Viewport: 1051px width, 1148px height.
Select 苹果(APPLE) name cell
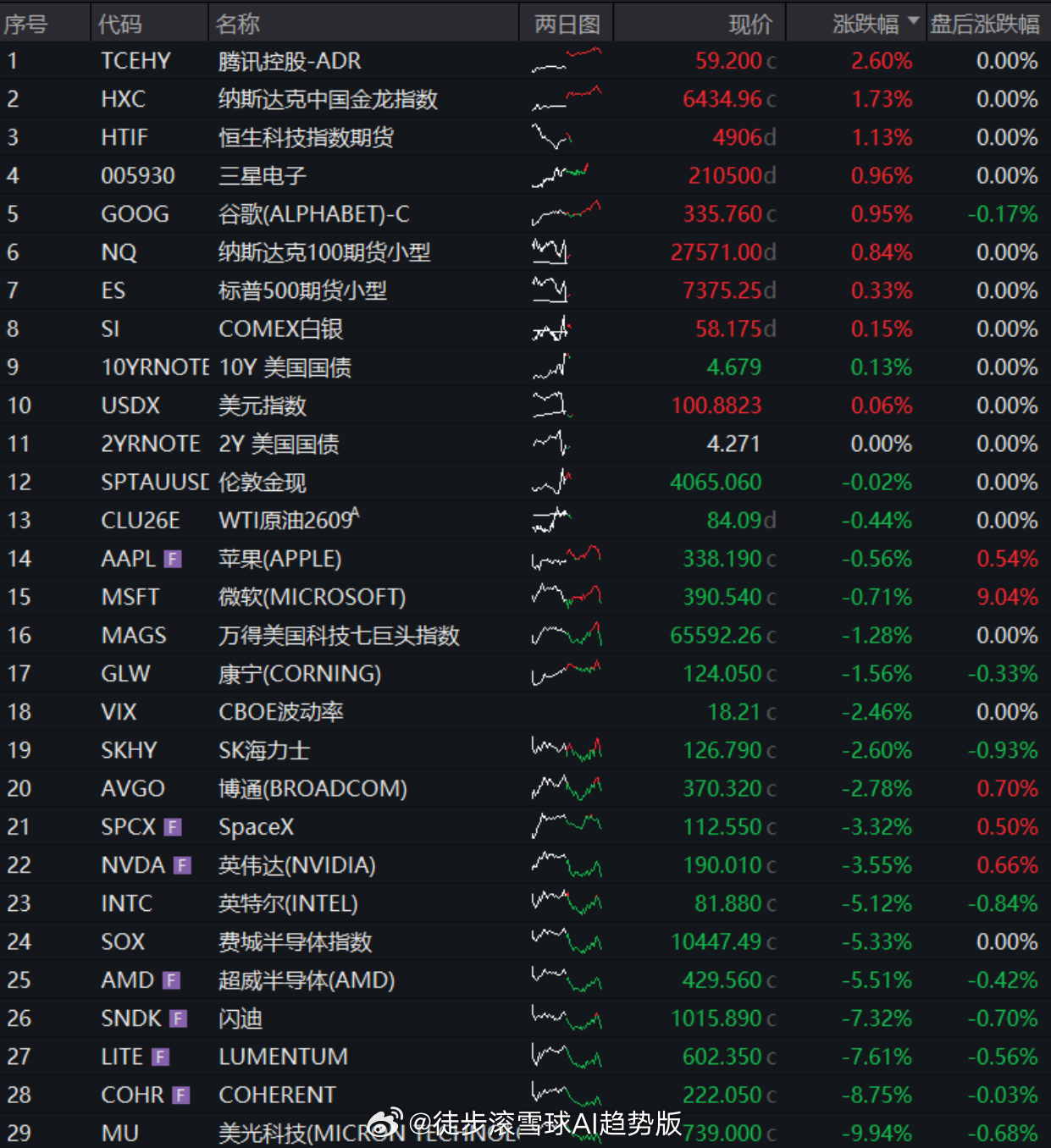279,559
